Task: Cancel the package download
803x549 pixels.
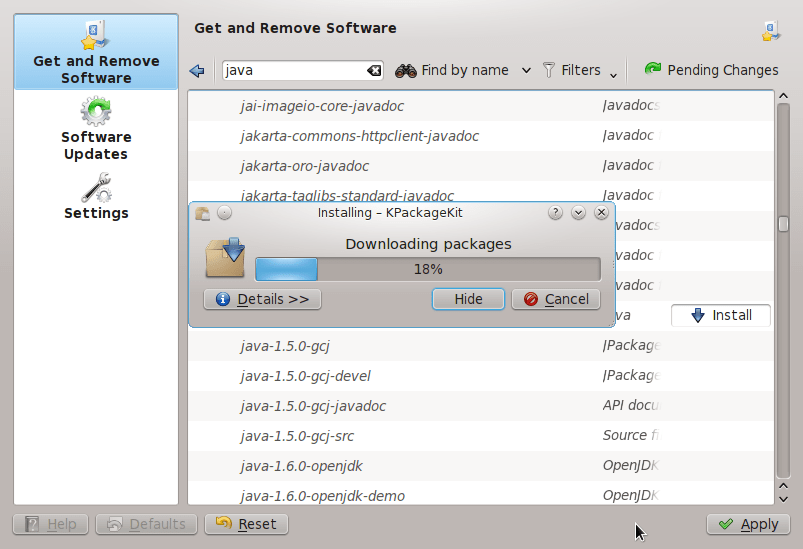Action: [556, 299]
